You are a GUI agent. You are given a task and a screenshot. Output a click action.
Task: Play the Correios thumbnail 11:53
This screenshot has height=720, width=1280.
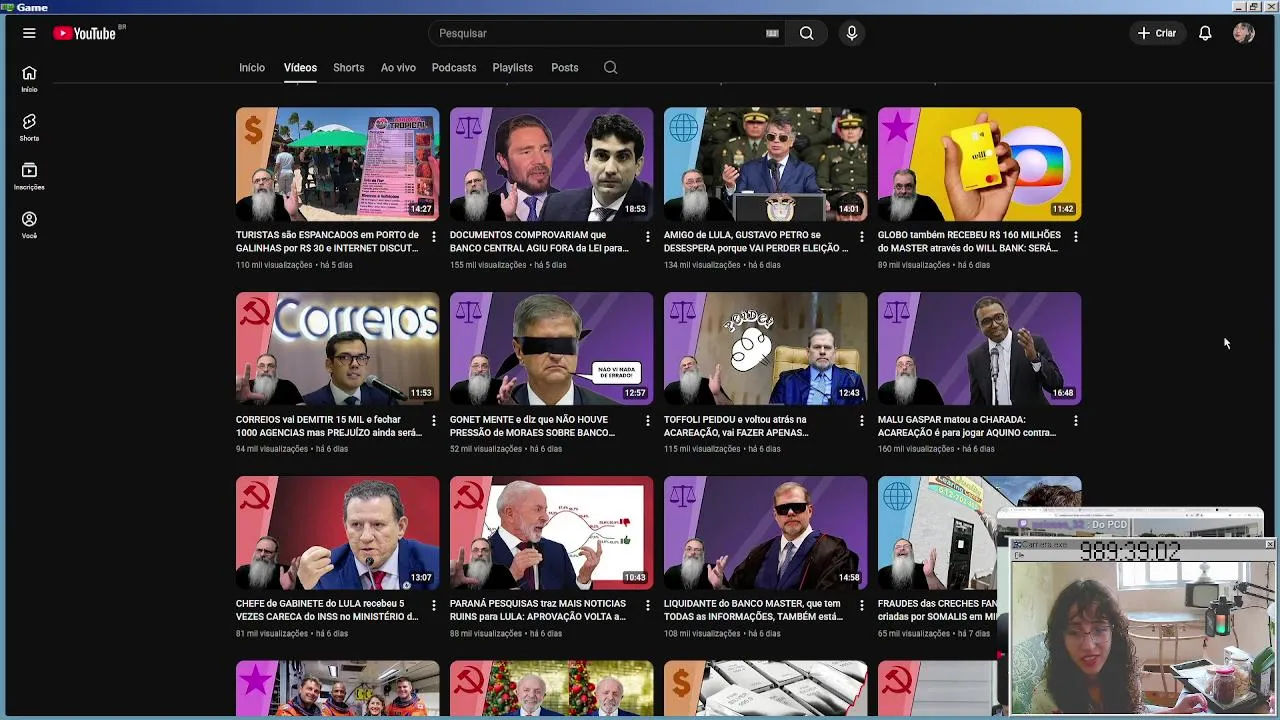tap(337, 348)
